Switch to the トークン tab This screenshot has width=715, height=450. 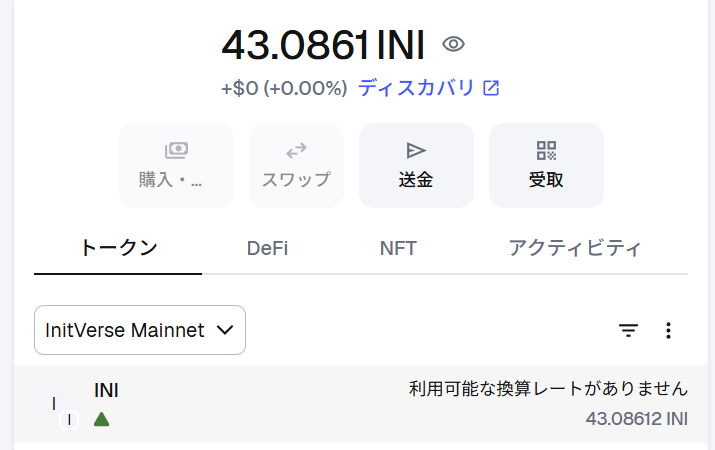click(118, 248)
